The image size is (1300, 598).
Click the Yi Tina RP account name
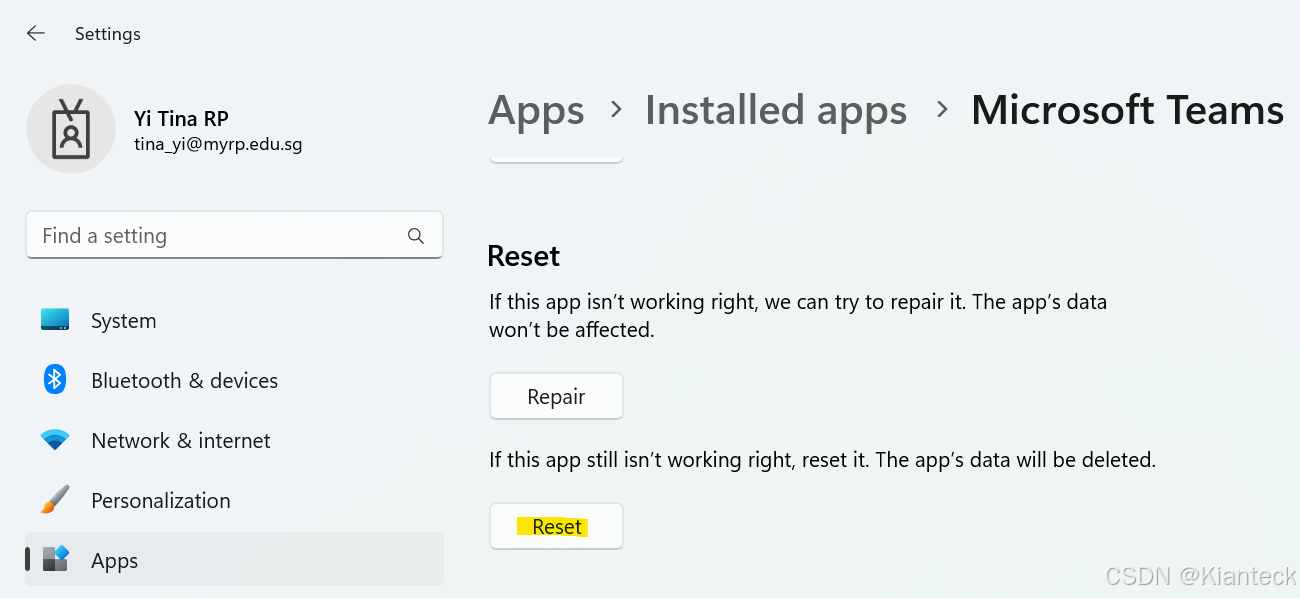(181, 119)
